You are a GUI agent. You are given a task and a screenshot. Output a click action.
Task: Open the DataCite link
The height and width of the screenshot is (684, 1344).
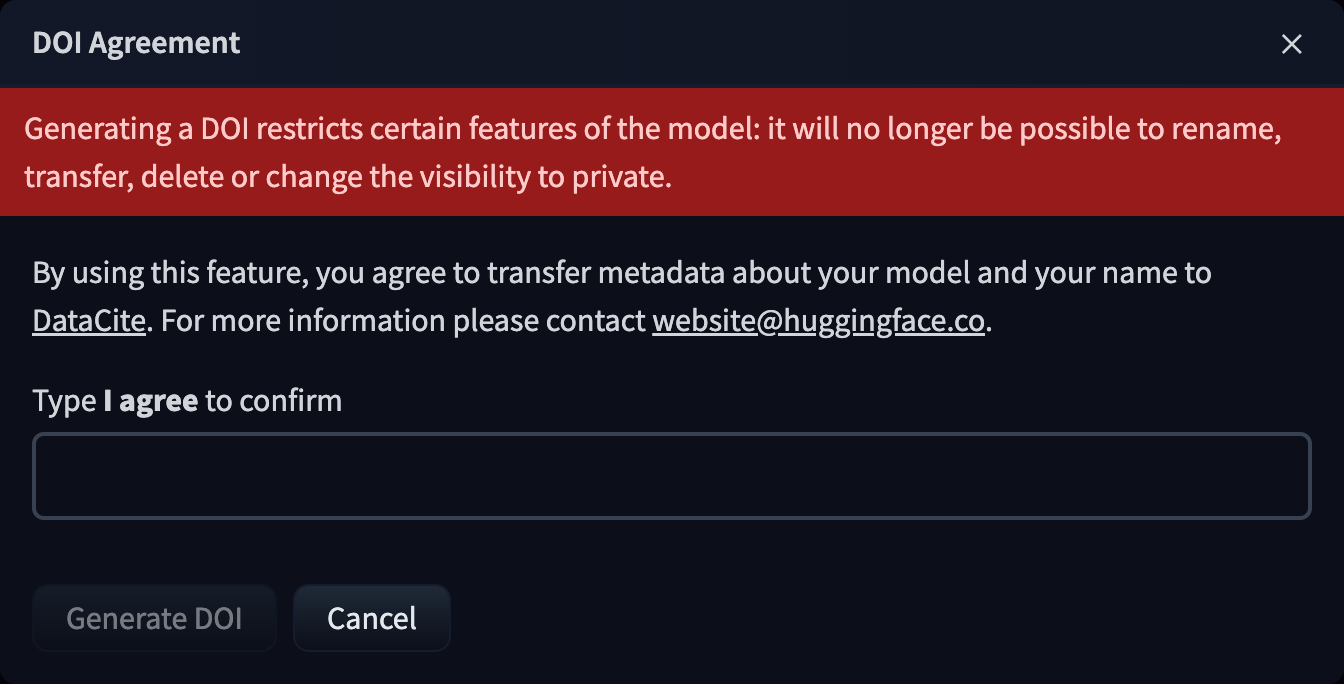pos(89,322)
